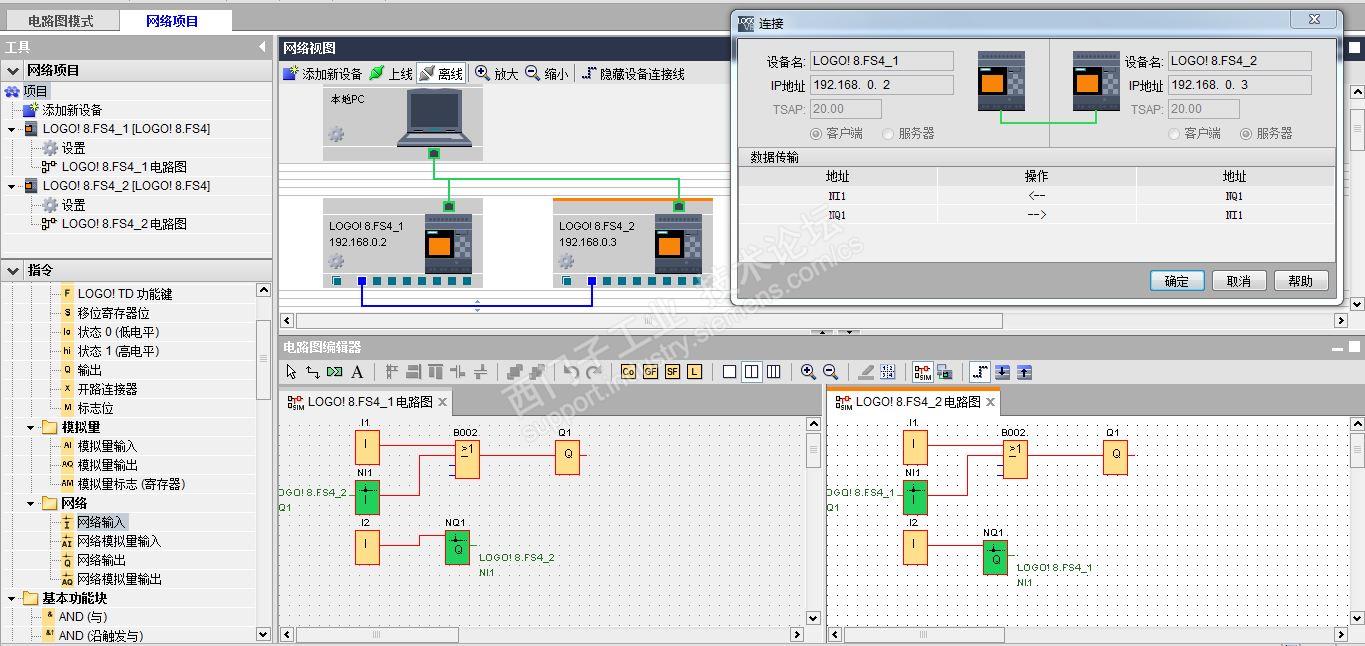The height and width of the screenshot is (646, 1365).
Task: Click left device 服务器 radio button
Action: click(888, 133)
